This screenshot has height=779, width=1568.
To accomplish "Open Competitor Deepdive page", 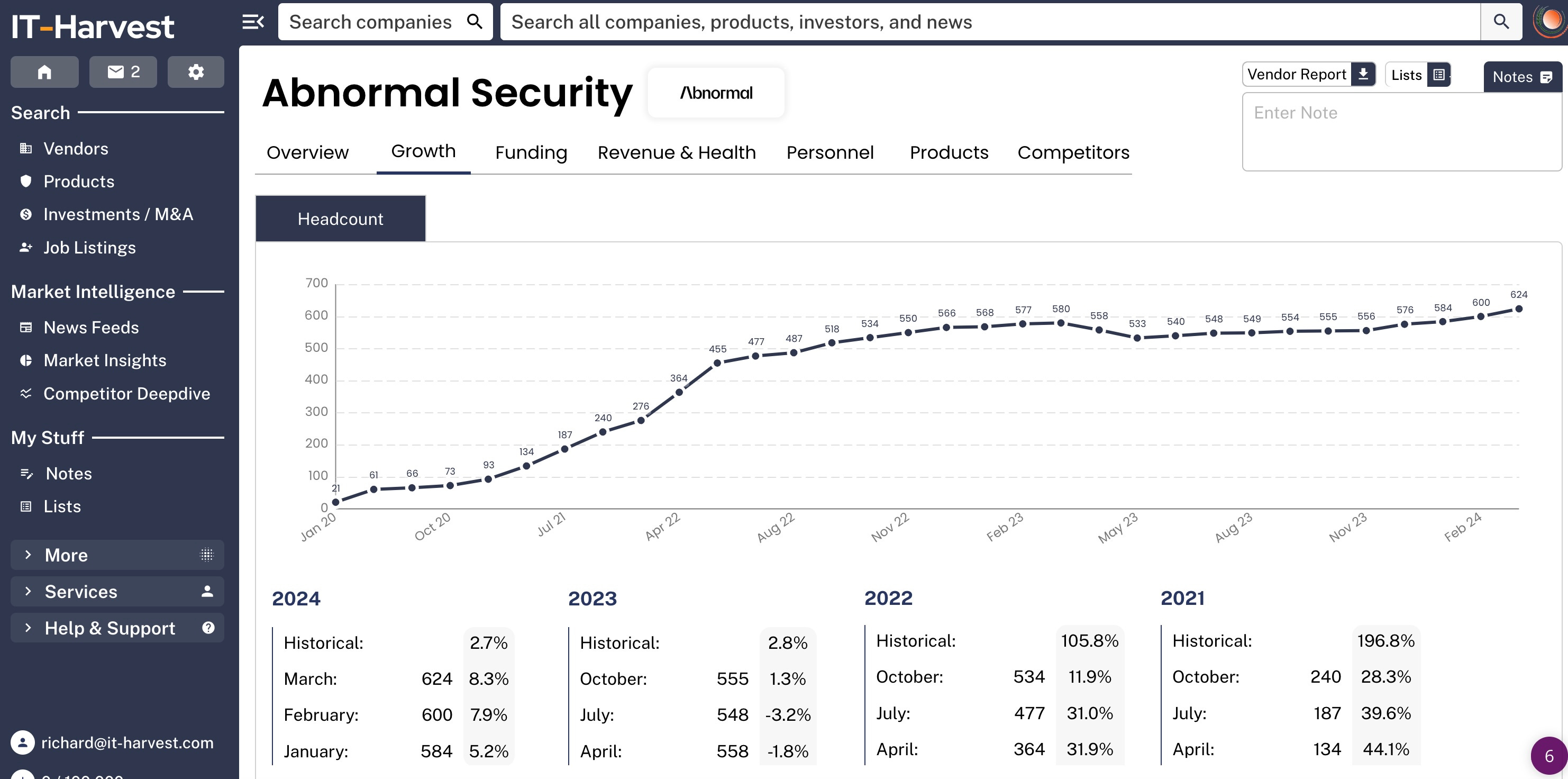I will coord(126,393).
